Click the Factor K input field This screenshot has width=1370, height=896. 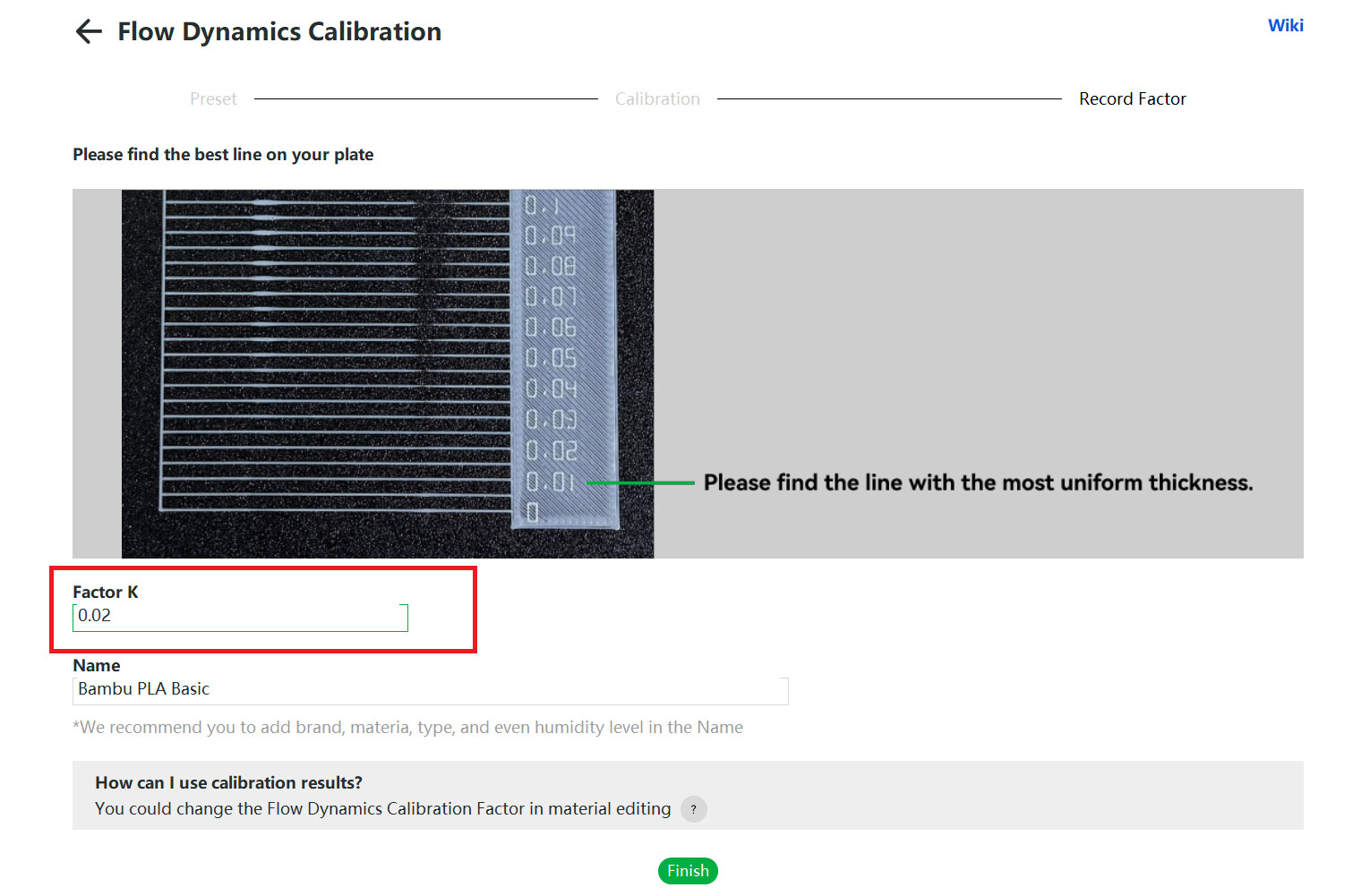tap(240, 617)
